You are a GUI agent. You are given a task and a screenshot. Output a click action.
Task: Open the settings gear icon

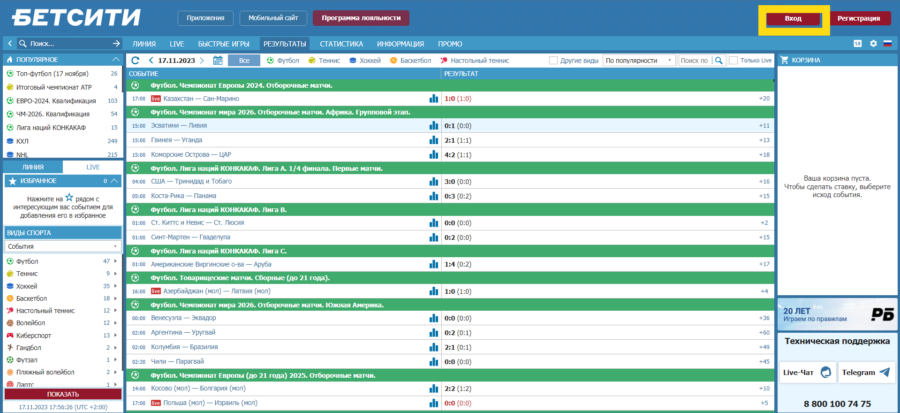click(872, 44)
